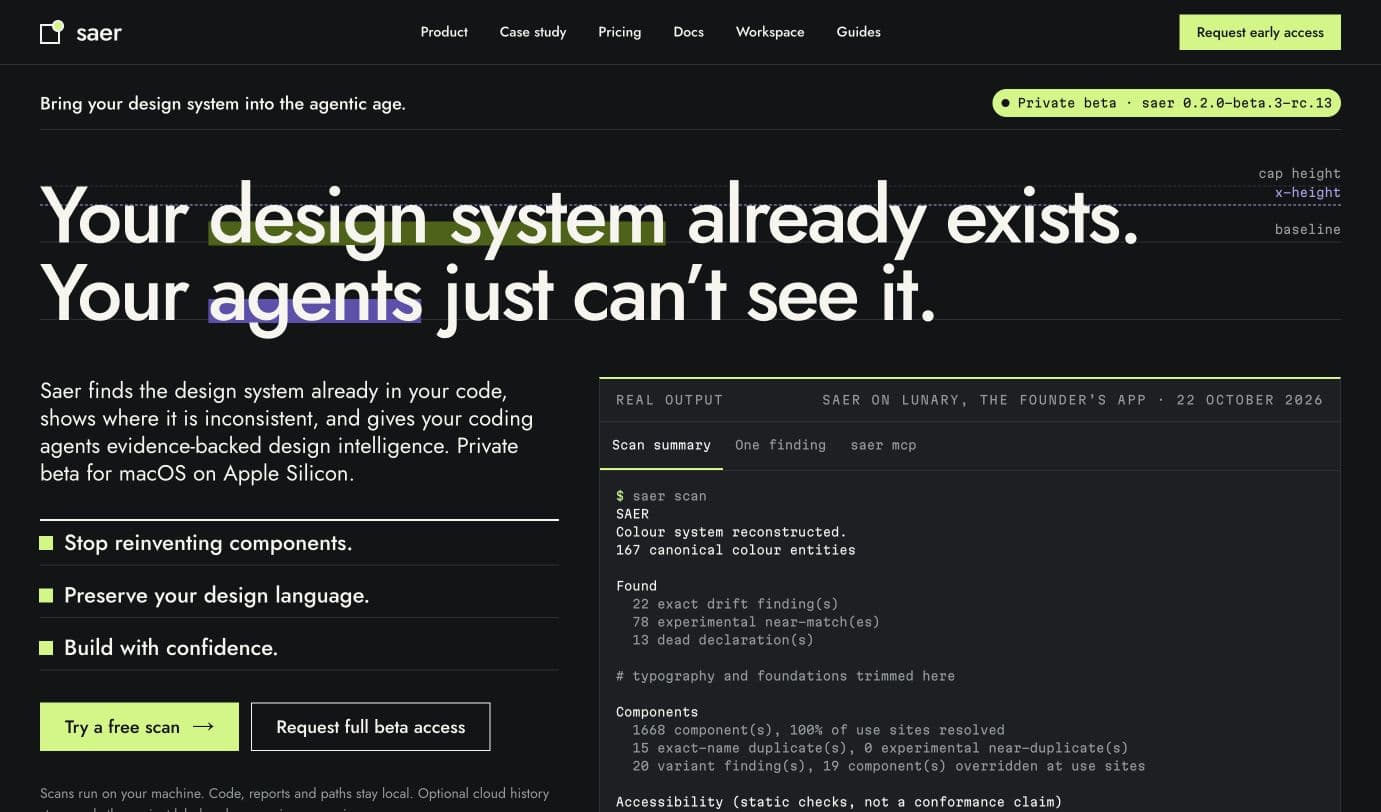Open the Guides nav item

click(x=859, y=32)
